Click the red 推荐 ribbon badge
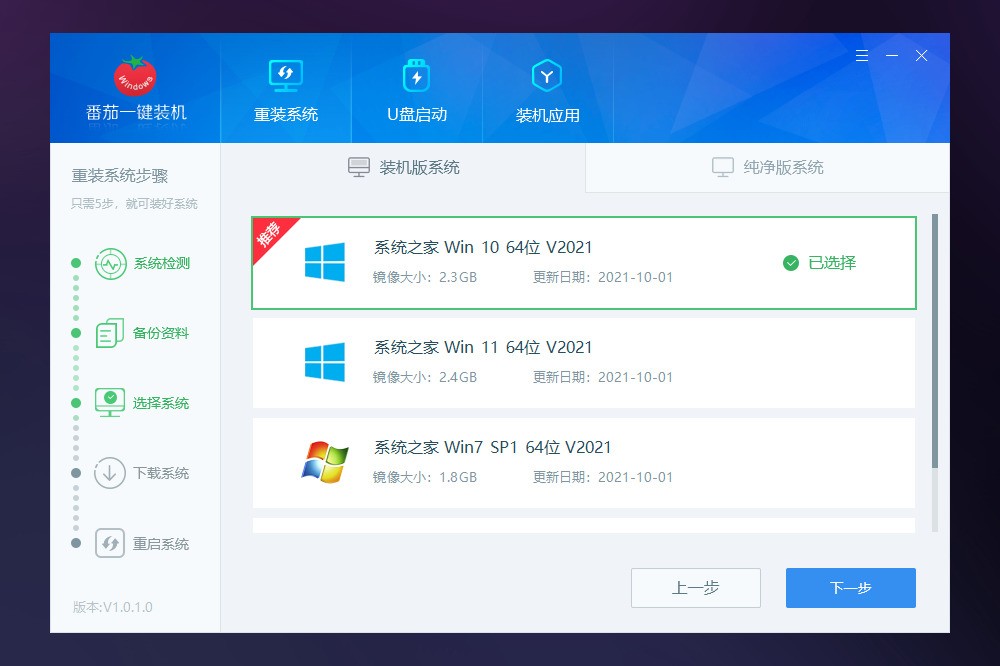The height and width of the screenshot is (666, 1000). [272, 237]
